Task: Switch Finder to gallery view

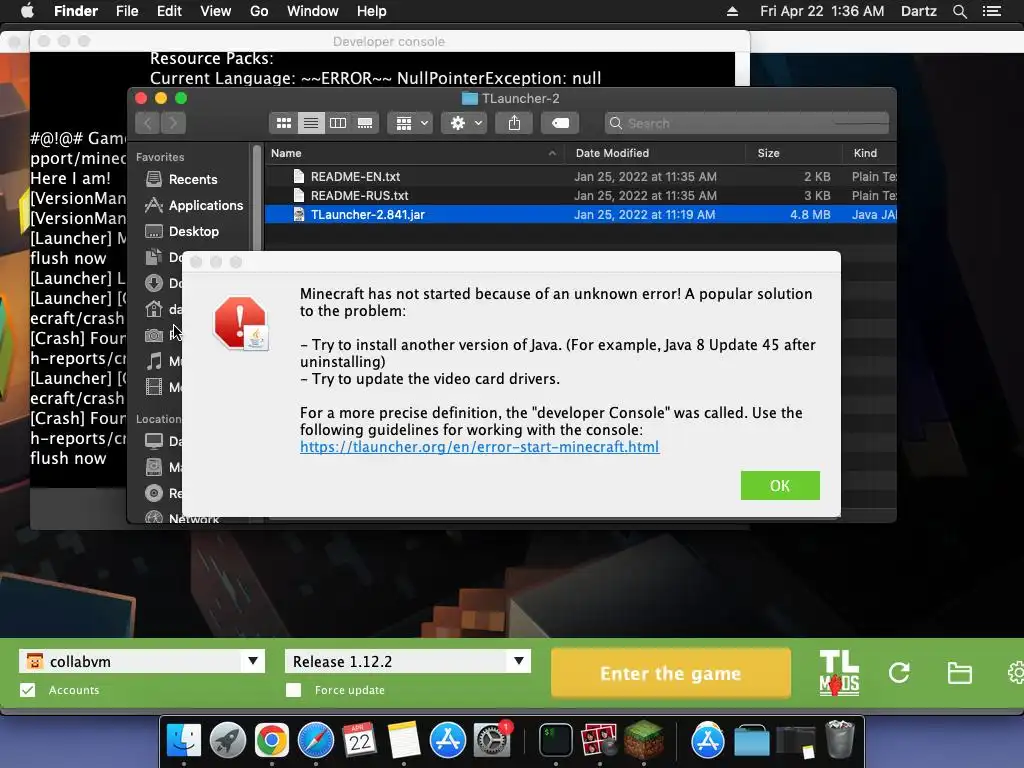Action: point(365,123)
